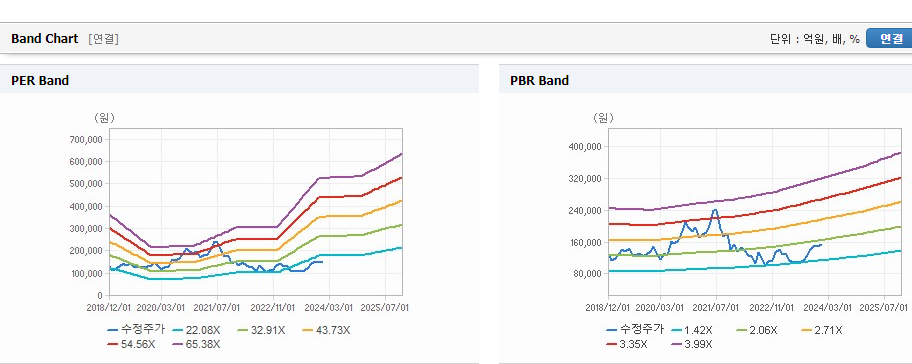The height and width of the screenshot is (364, 912).
Task: Select the 100,000 axis label
Action: 88,273
